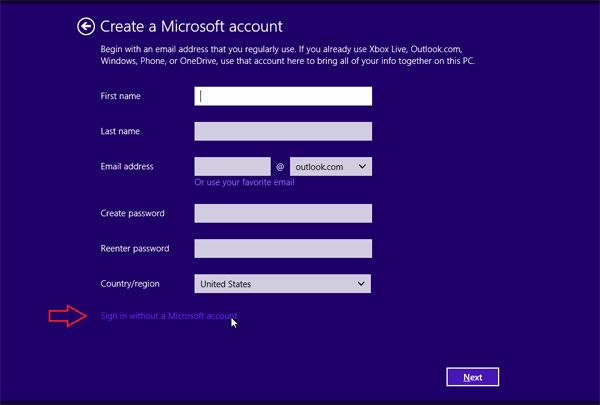Click the 'Create a Microsoft account' heading
600x405 pixels.
coord(192,26)
